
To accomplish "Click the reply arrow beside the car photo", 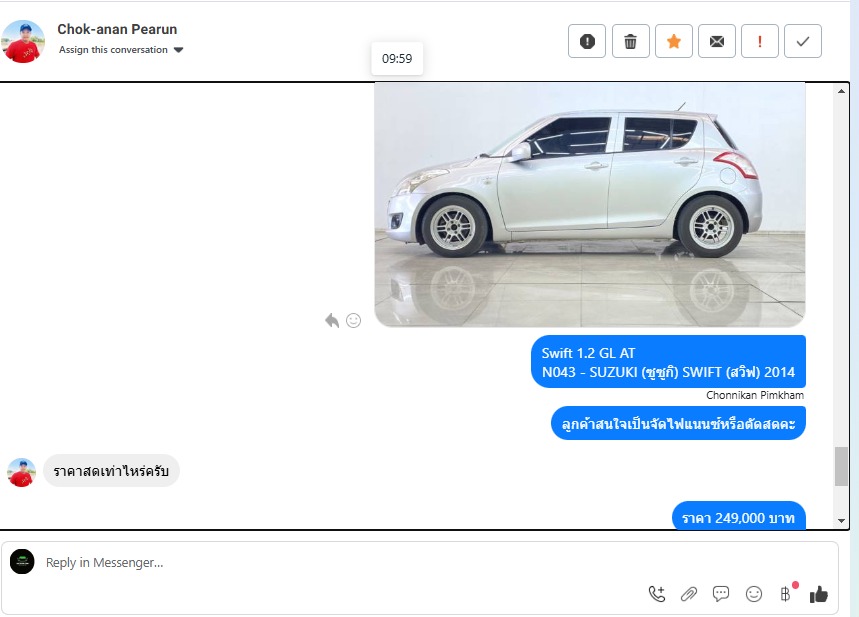I will click(332, 321).
